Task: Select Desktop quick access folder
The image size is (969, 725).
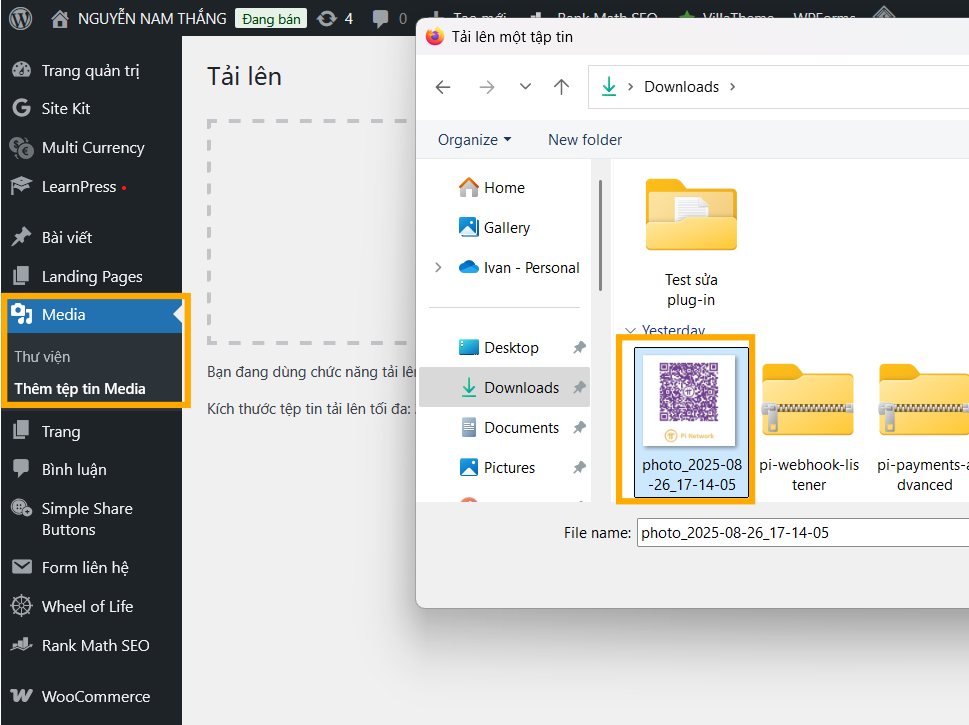Action: (x=504, y=347)
